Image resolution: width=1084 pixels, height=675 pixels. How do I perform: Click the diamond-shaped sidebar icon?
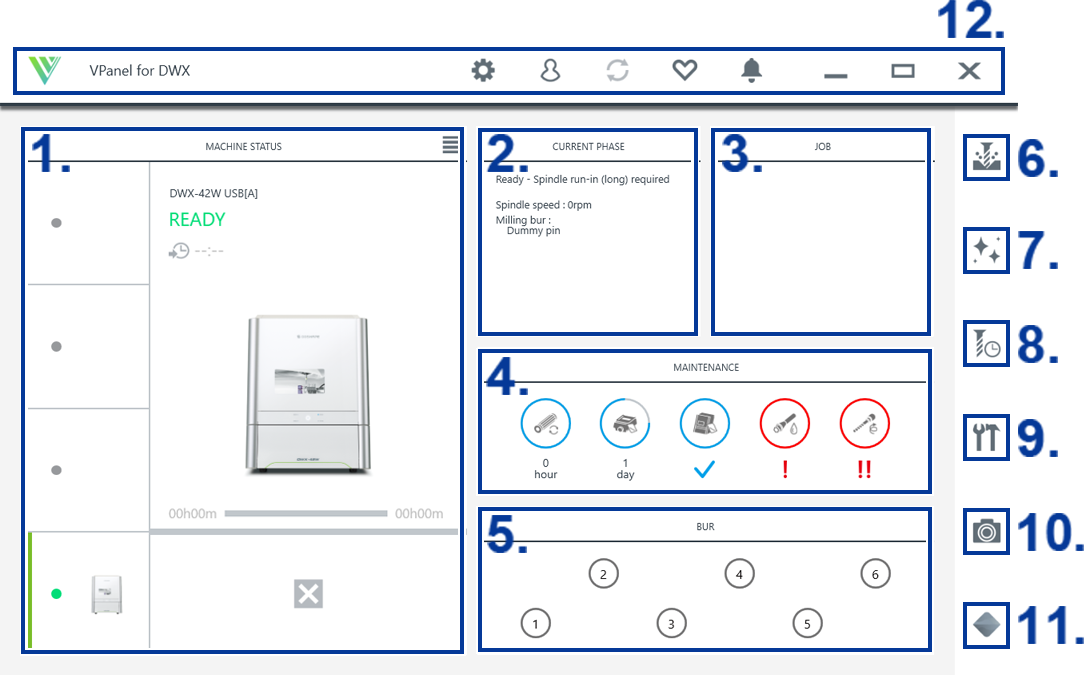[x=986, y=625]
